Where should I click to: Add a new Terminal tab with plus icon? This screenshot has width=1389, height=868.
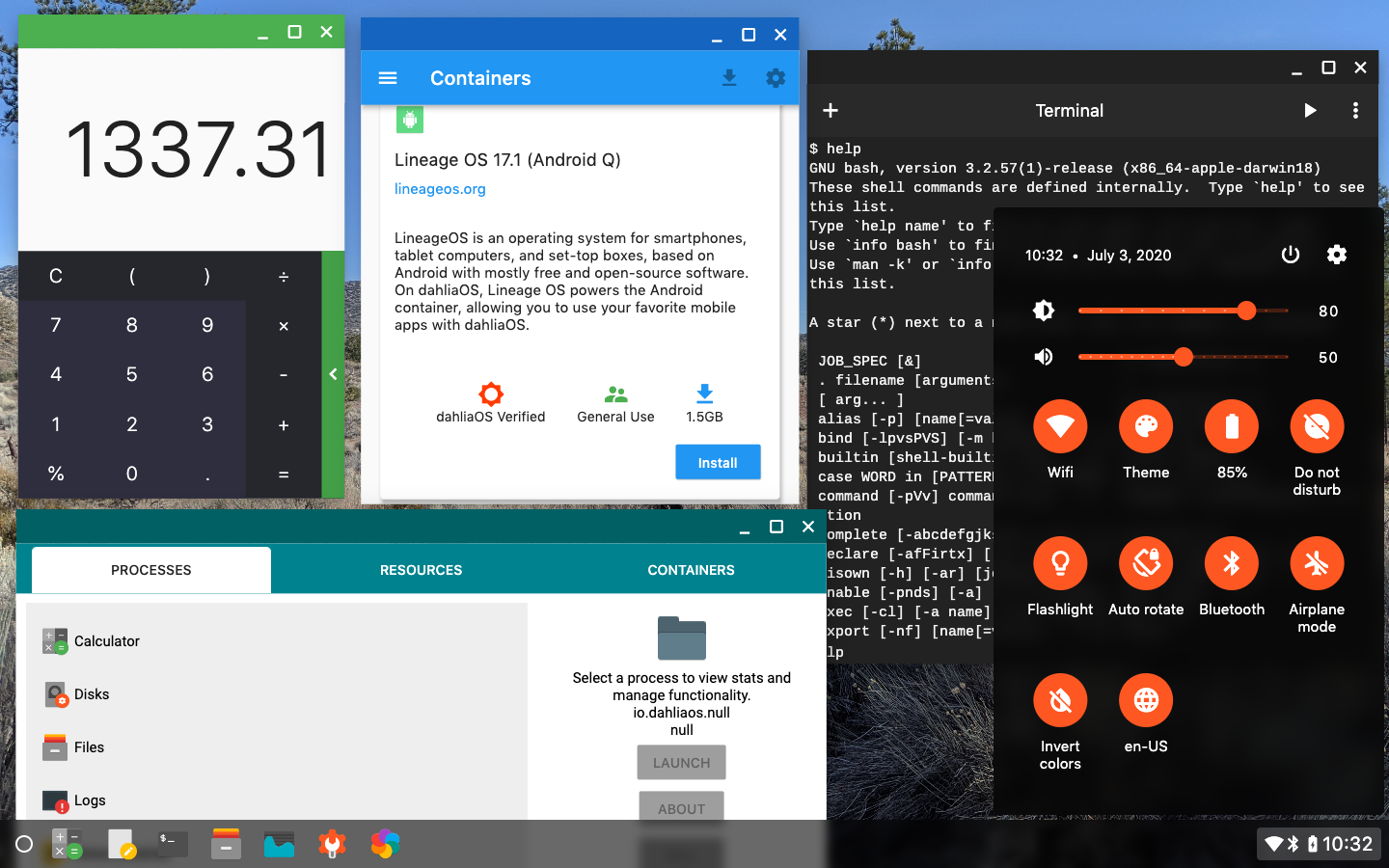point(831,111)
